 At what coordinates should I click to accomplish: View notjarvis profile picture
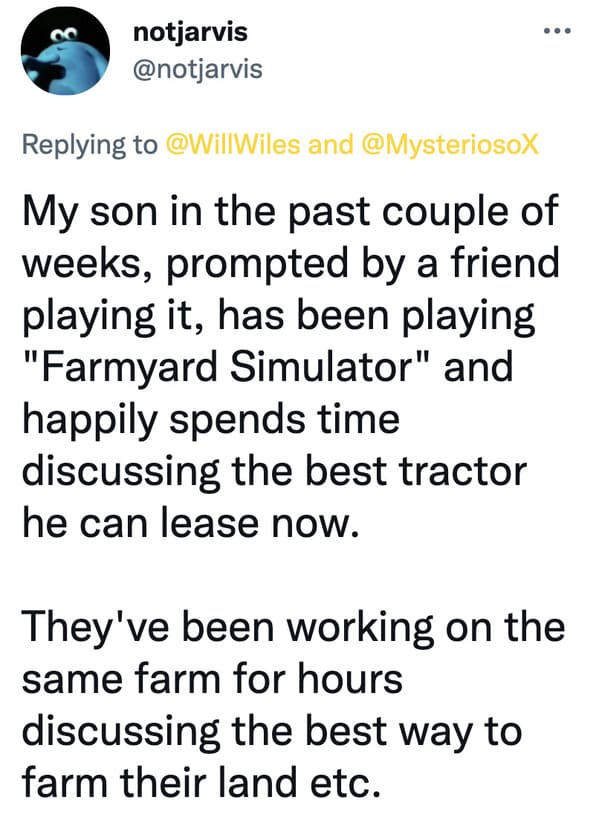pos(65,51)
